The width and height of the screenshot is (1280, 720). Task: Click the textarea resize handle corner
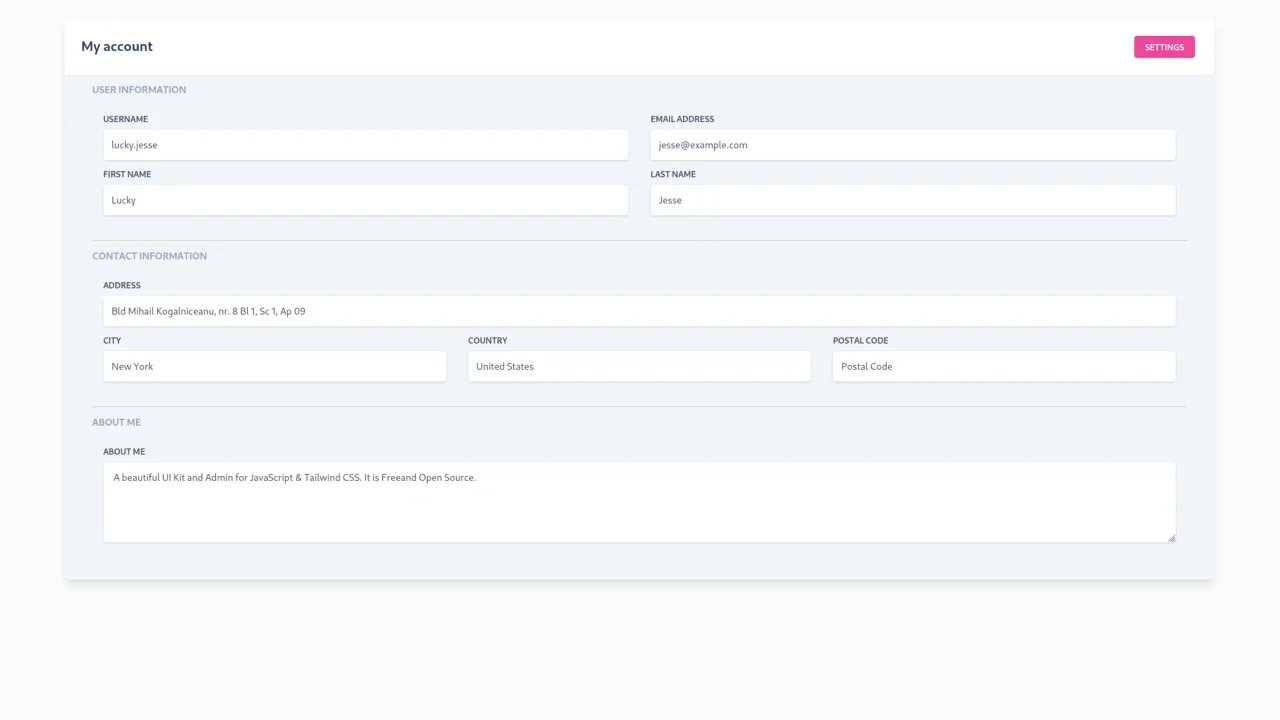click(x=1171, y=538)
